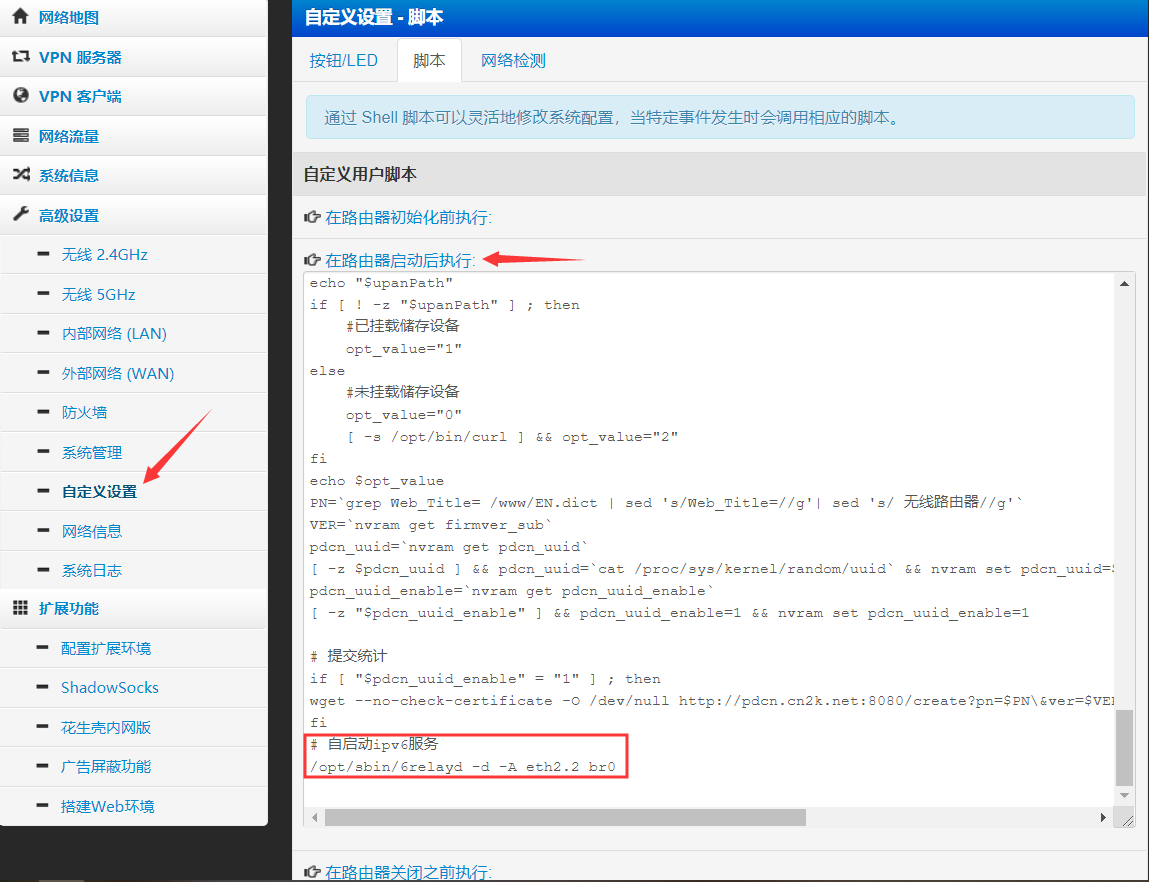Click the vertical scrollbar thumb in script box
Screen dimensions: 1149x882
pyautogui.click(x=1124, y=746)
